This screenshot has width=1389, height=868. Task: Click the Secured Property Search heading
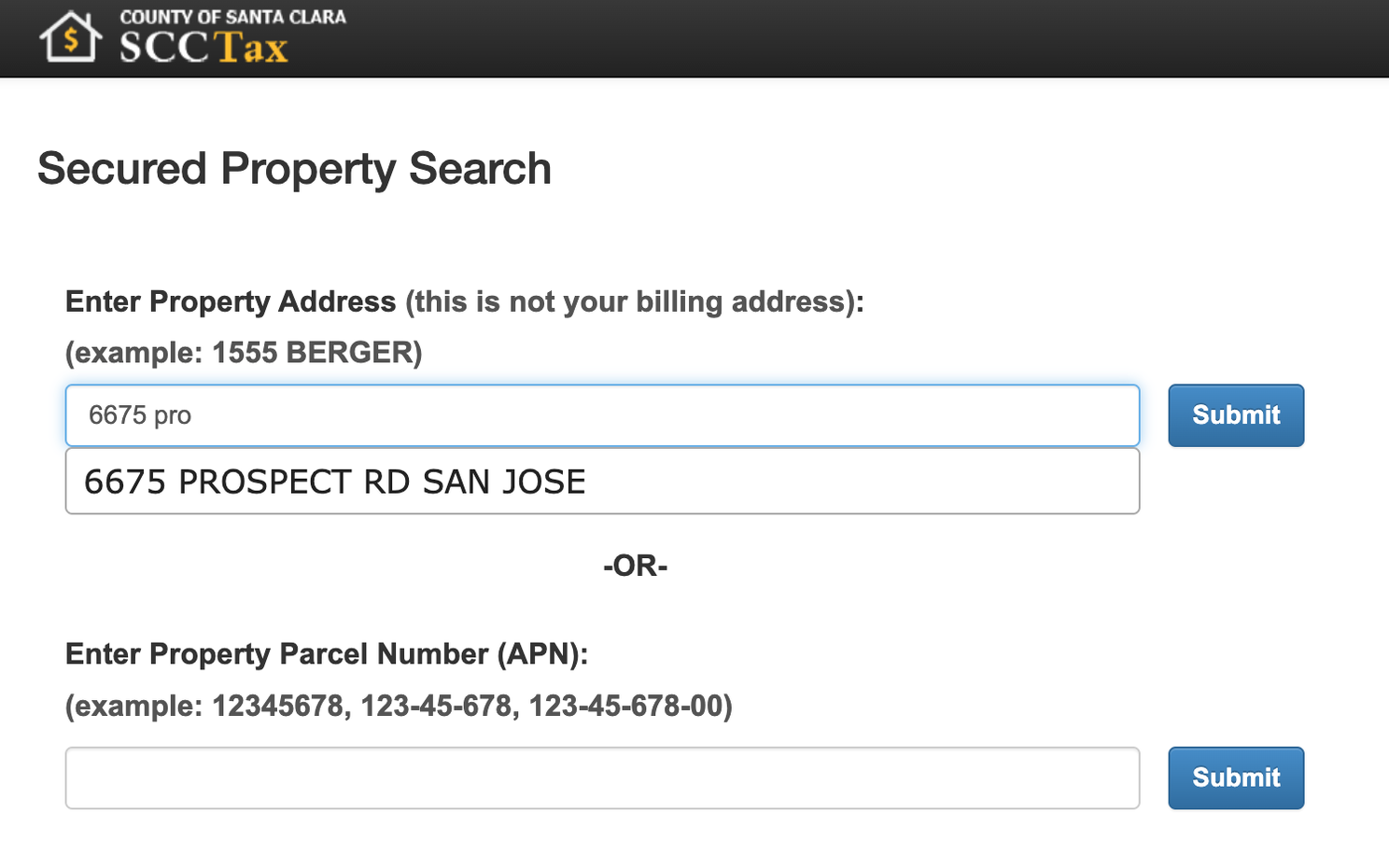click(294, 169)
